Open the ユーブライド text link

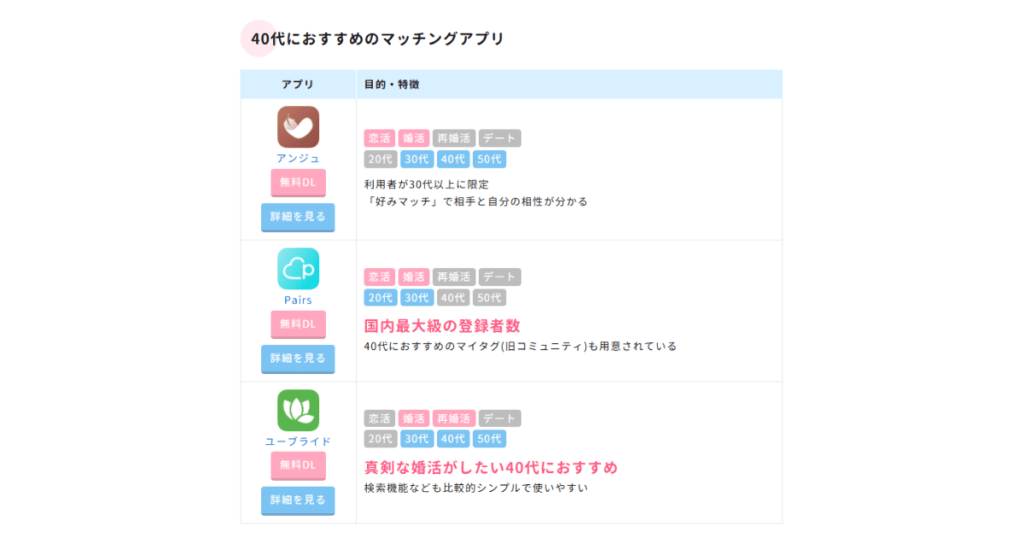pos(298,442)
